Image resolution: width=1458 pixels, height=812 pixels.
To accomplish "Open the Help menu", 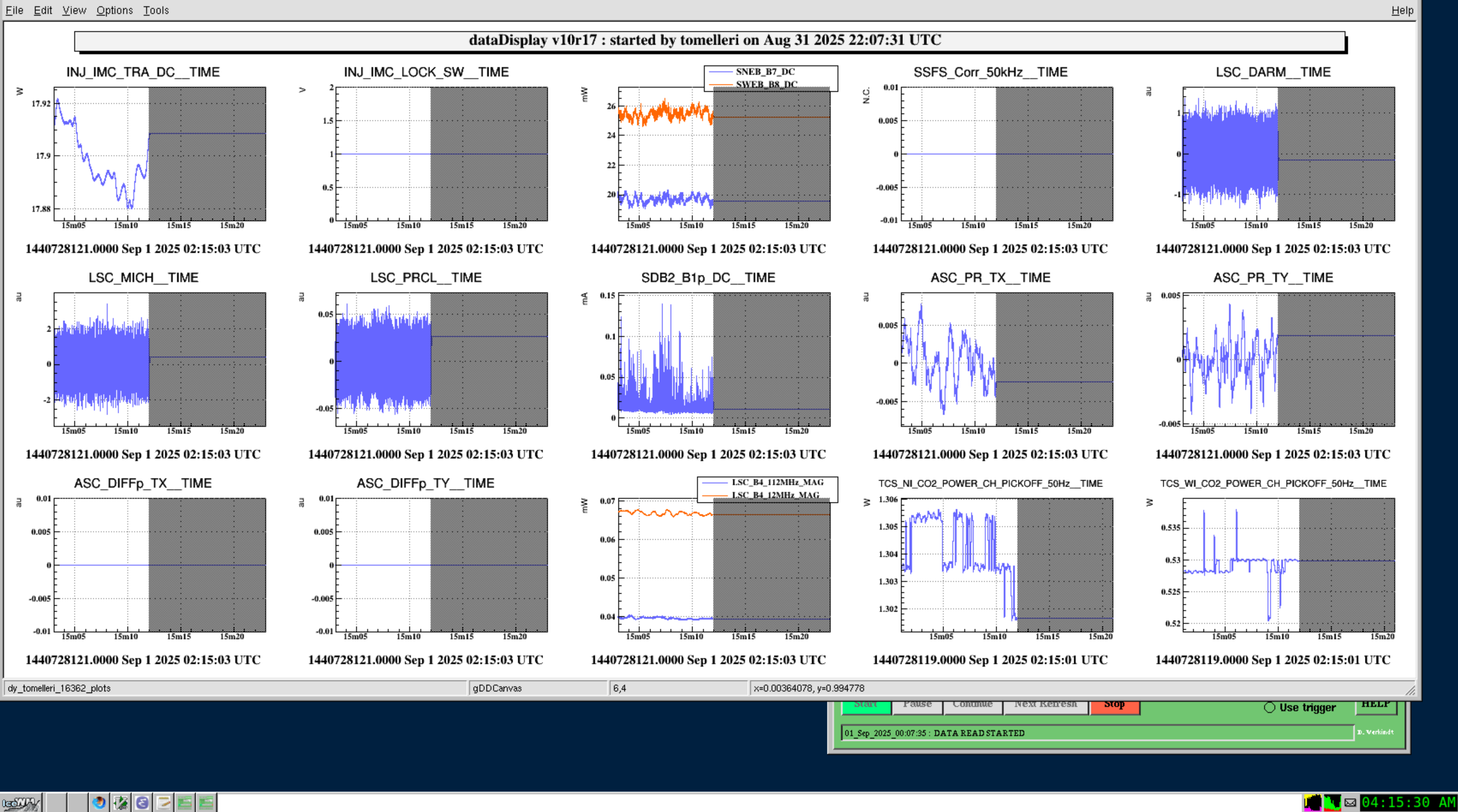I will [1402, 10].
